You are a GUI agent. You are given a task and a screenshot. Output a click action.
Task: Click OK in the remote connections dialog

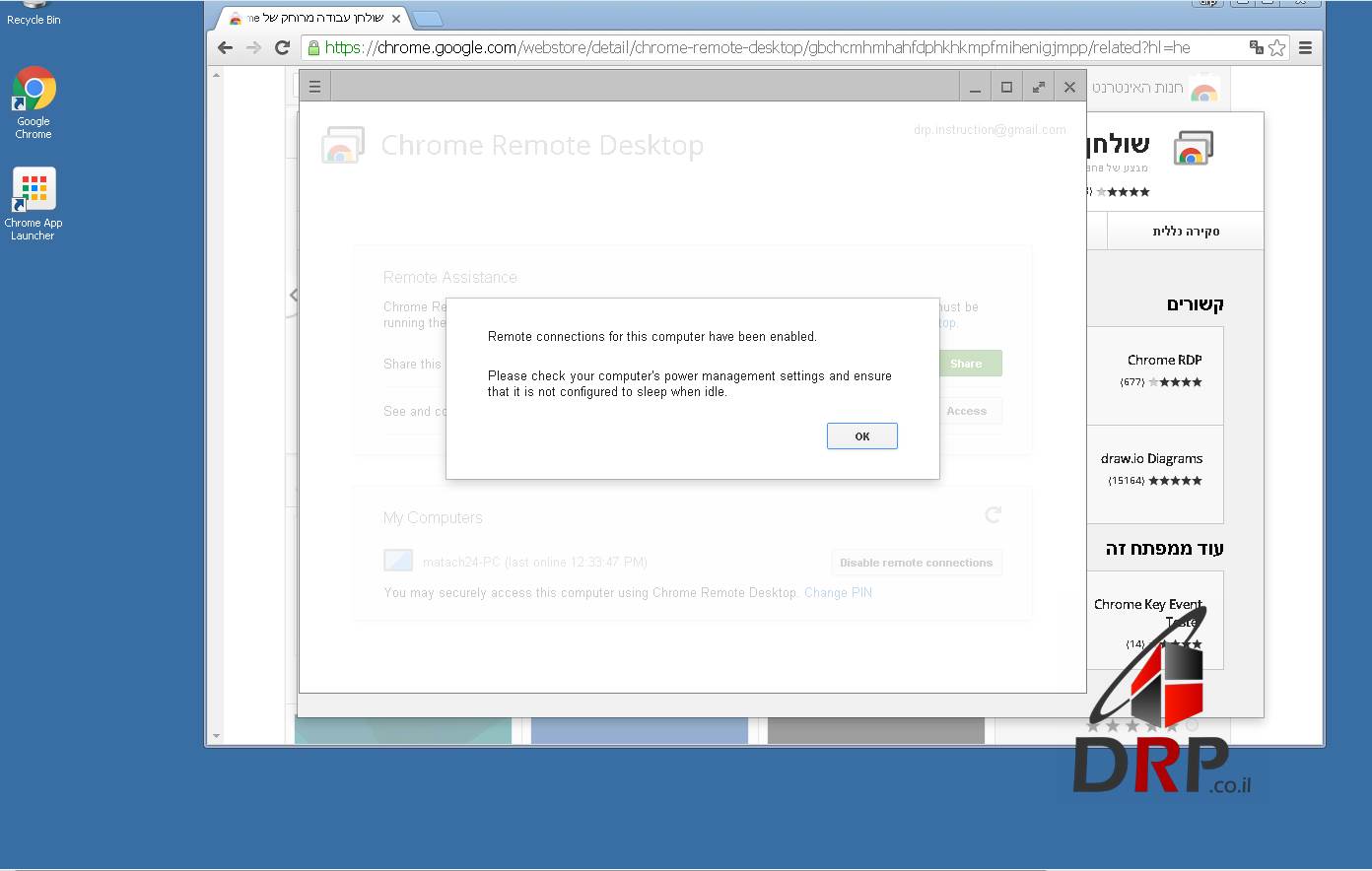[x=861, y=435]
